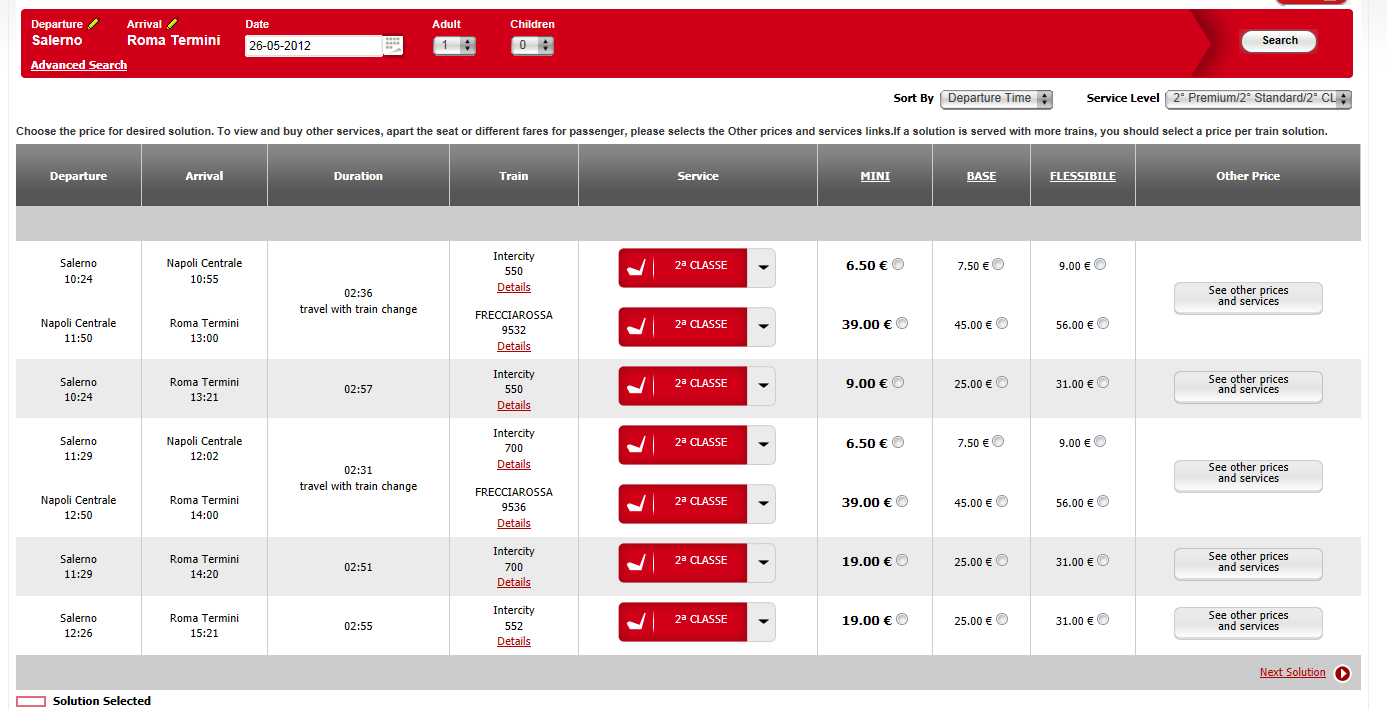Go to Next Solution link

[x=1292, y=672]
